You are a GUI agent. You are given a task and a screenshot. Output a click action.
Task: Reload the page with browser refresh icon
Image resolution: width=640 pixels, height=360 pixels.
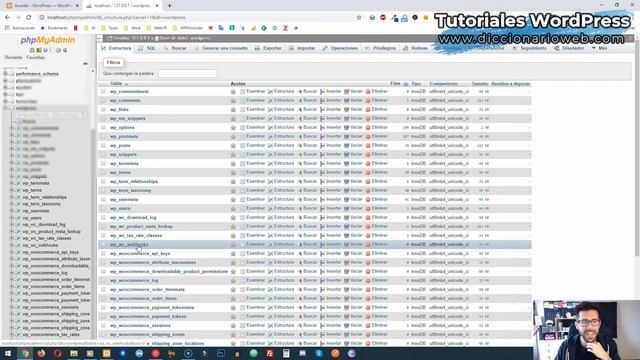point(29,18)
